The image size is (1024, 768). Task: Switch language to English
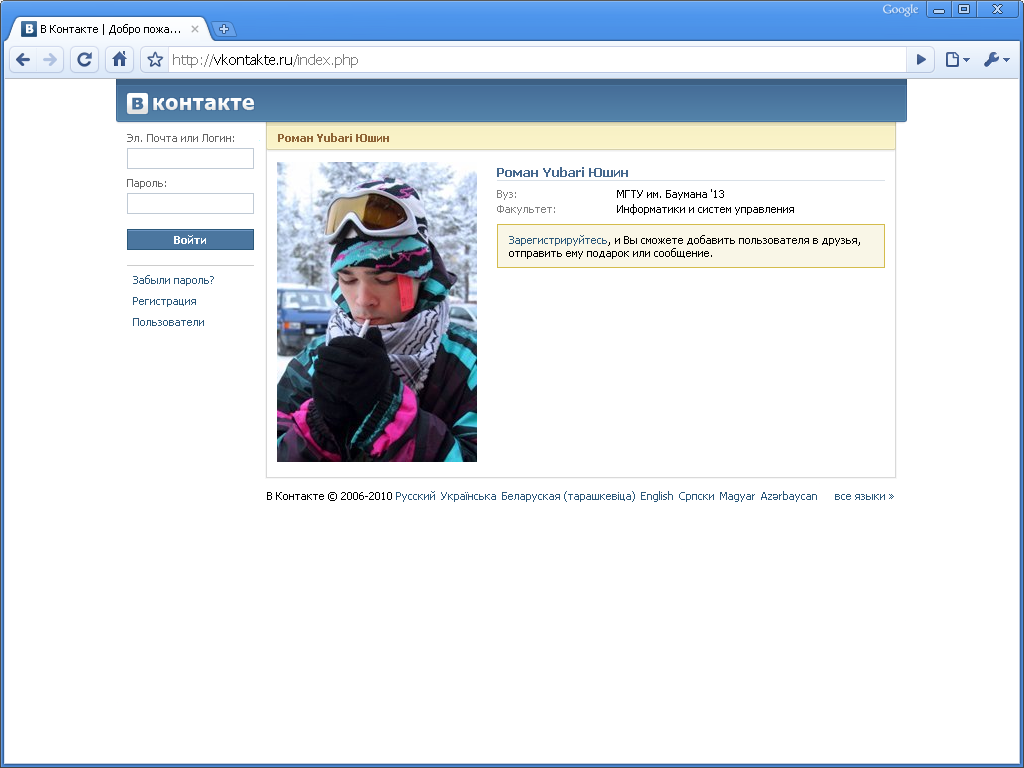pyautogui.click(x=656, y=496)
